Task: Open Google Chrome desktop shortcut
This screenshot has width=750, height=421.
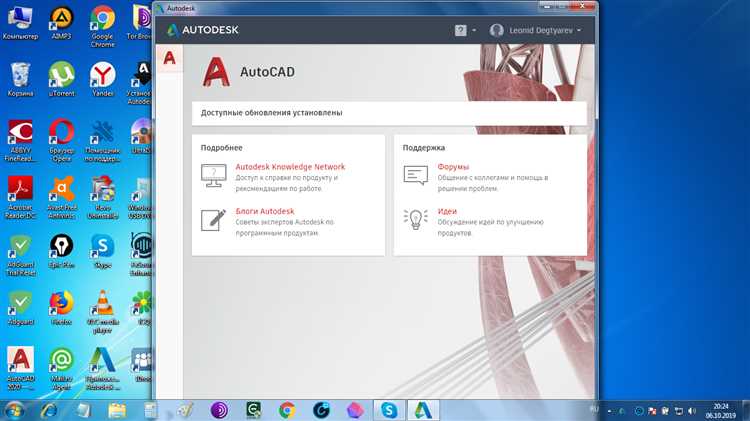Action: point(102,26)
